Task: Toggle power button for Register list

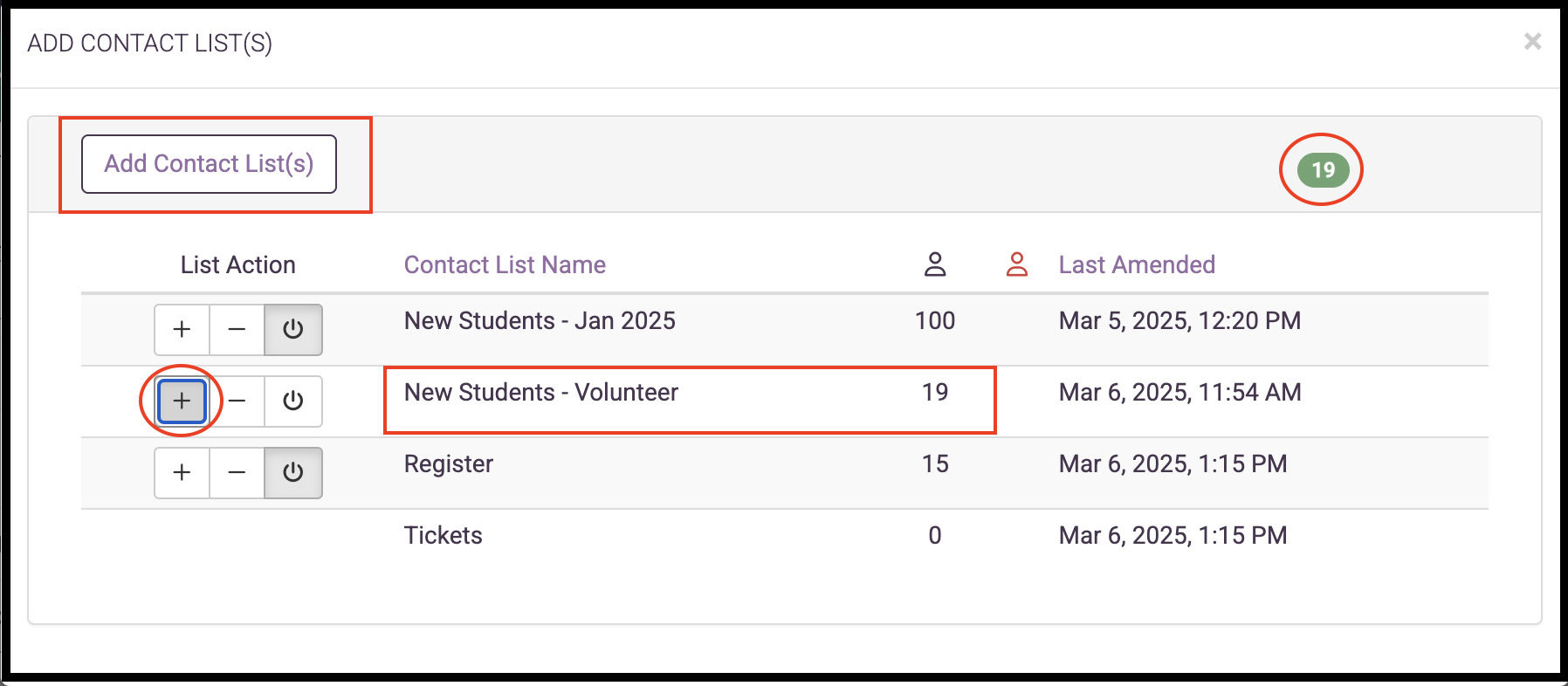Action: [x=293, y=473]
